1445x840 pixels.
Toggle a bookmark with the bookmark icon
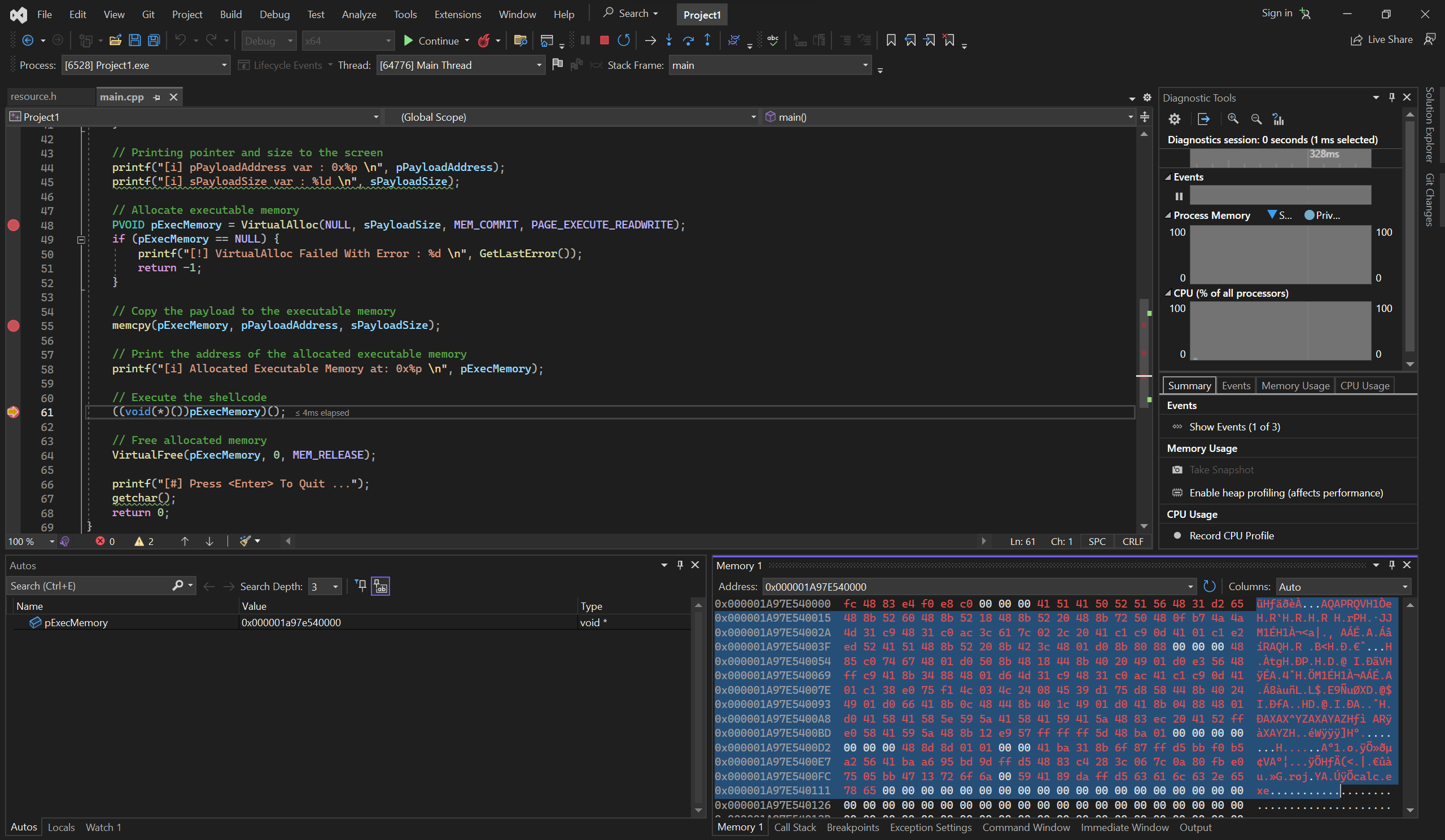891,40
